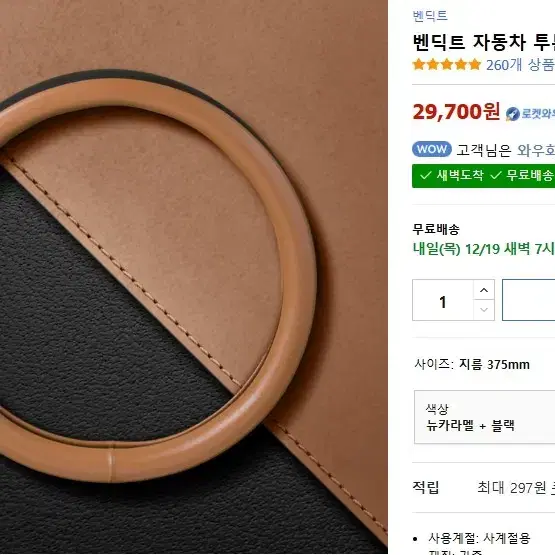Open the 벤딕트 brand link

(430, 16)
